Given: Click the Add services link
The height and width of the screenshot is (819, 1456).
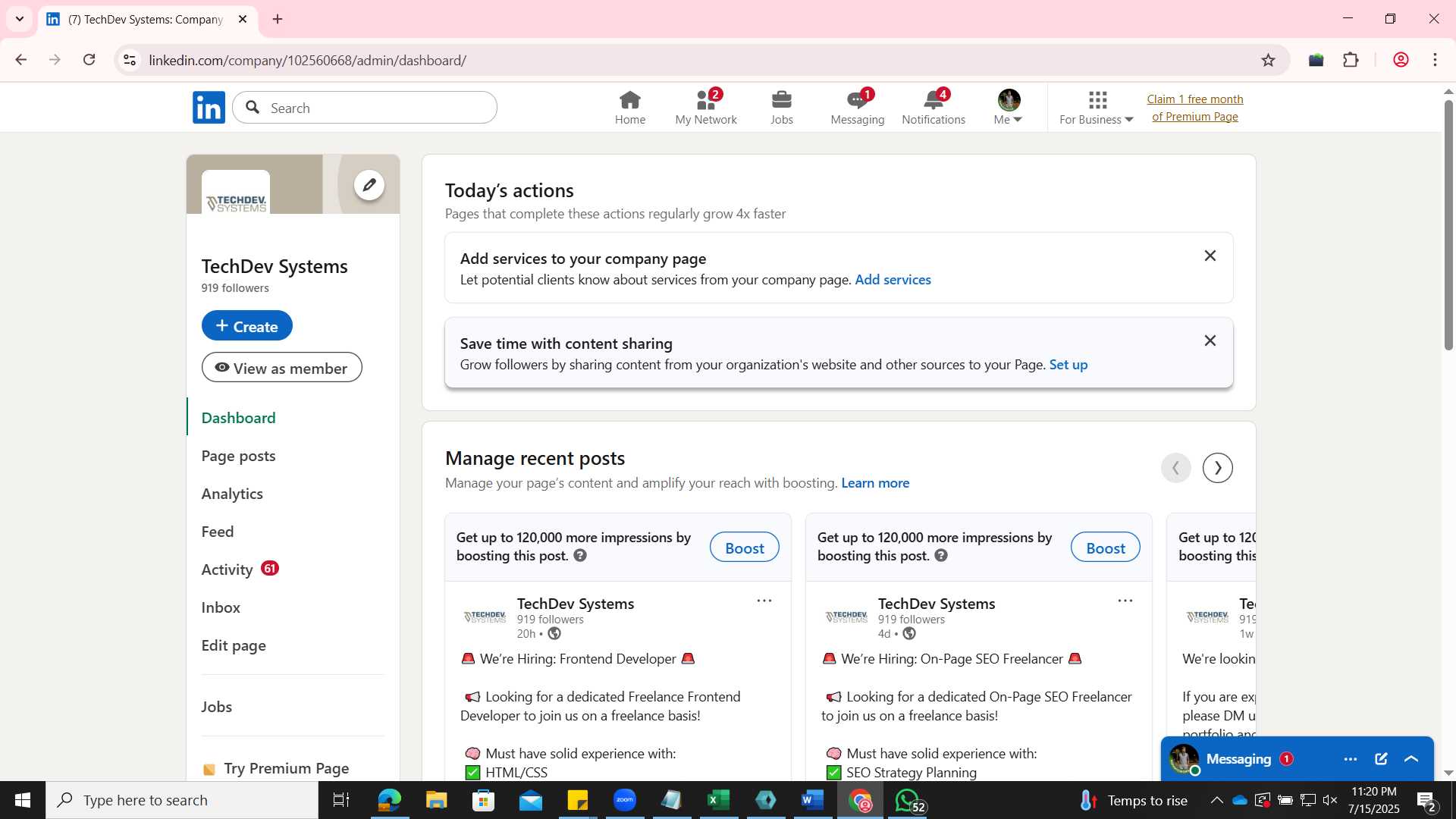Looking at the screenshot, I should pos(893,280).
